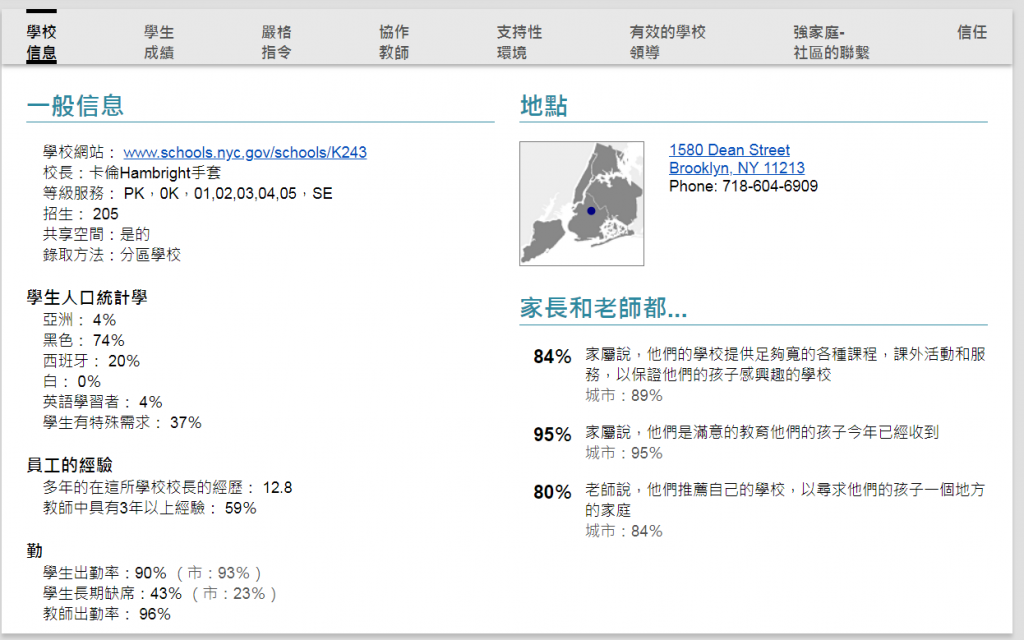Click the enrollment value 招生: 205
The width and height of the screenshot is (1024, 640).
(x=81, y=214)
